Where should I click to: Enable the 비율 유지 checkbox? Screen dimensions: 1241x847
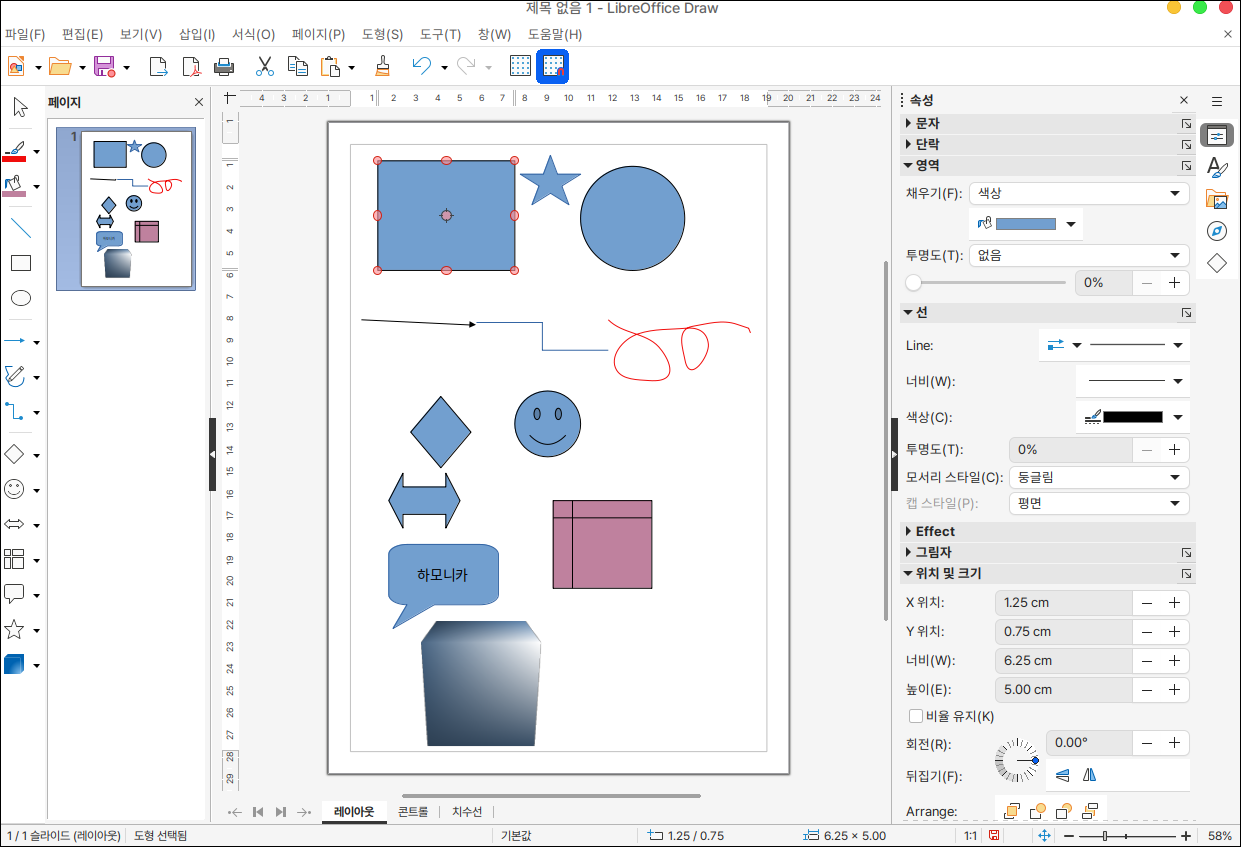[x=915, y=716]
